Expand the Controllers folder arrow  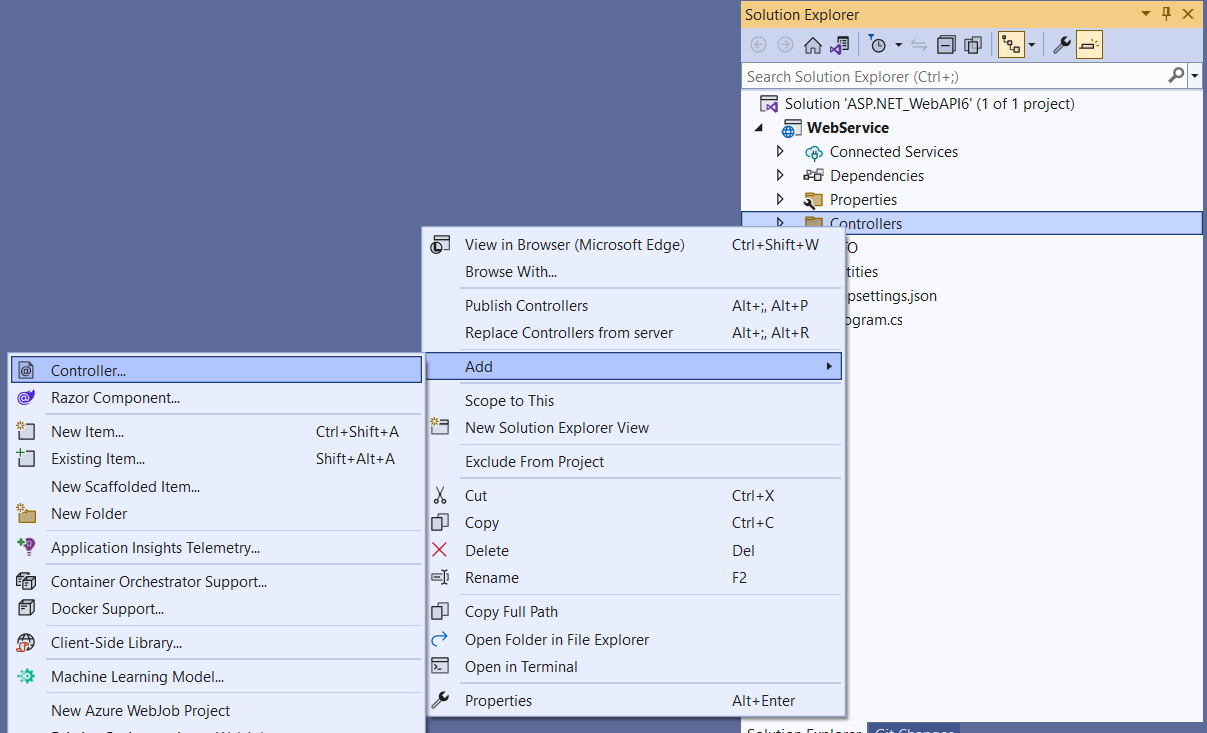point(781,224)
